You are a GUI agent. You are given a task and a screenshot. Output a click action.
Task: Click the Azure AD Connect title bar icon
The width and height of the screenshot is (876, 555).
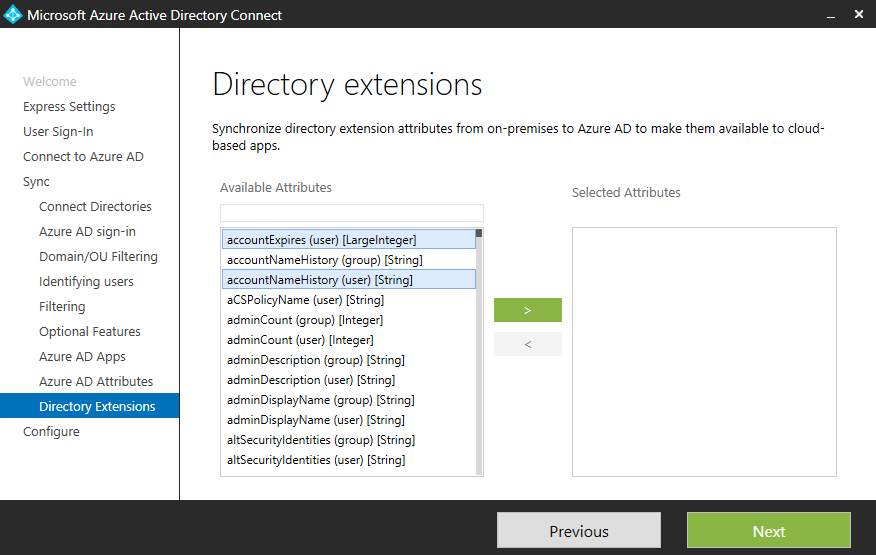pos(13,15)
